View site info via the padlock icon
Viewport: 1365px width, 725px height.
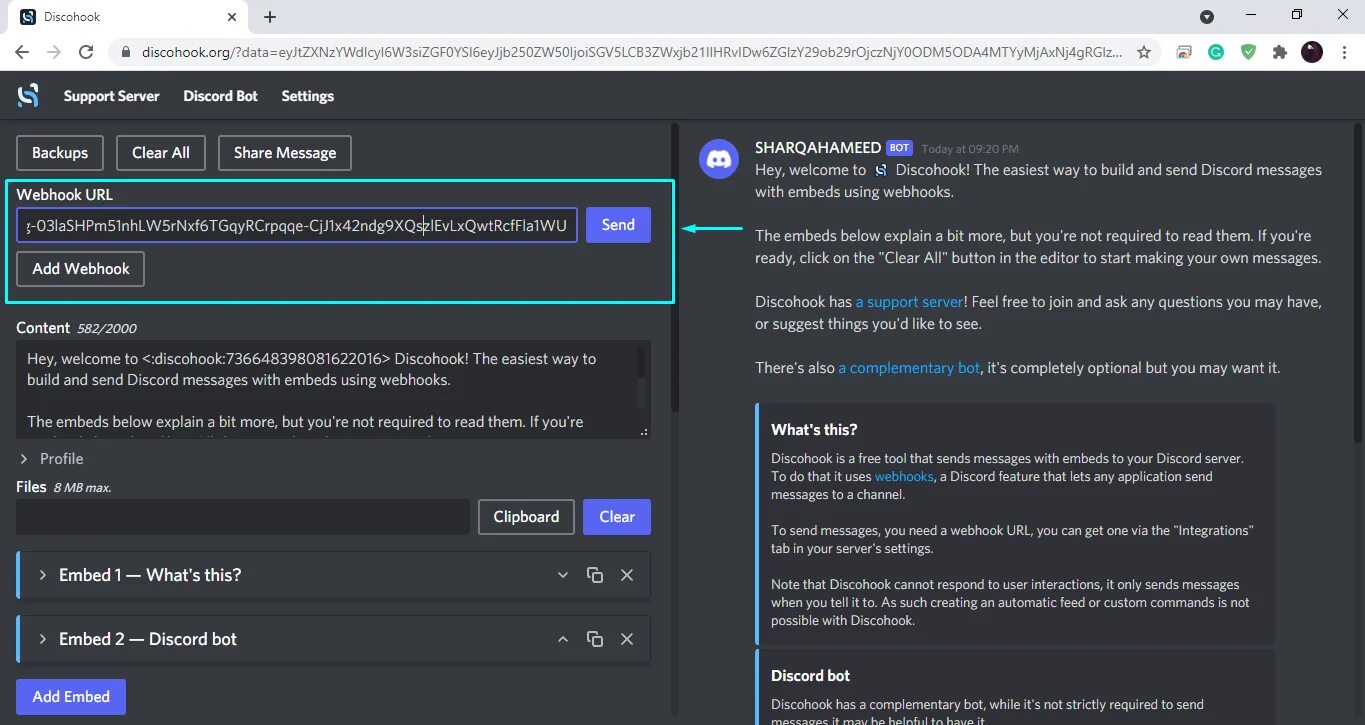(126, 52)
